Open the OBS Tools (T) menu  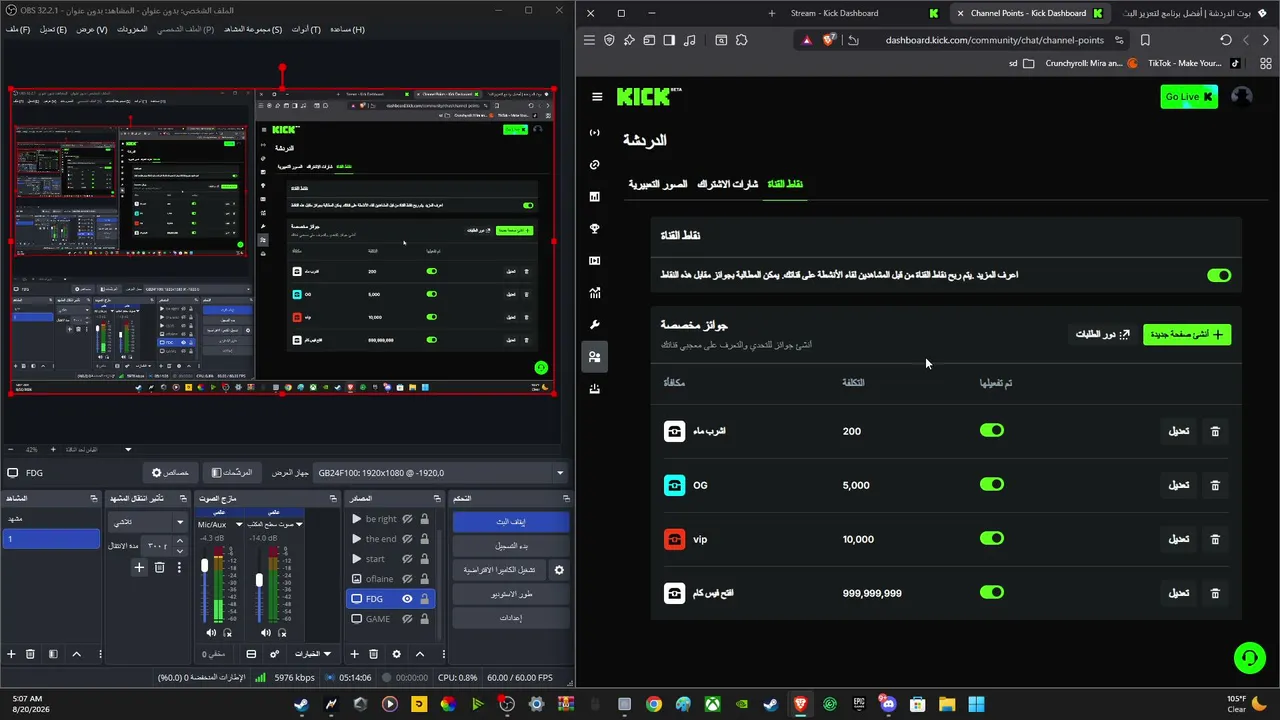click(306, 29)
